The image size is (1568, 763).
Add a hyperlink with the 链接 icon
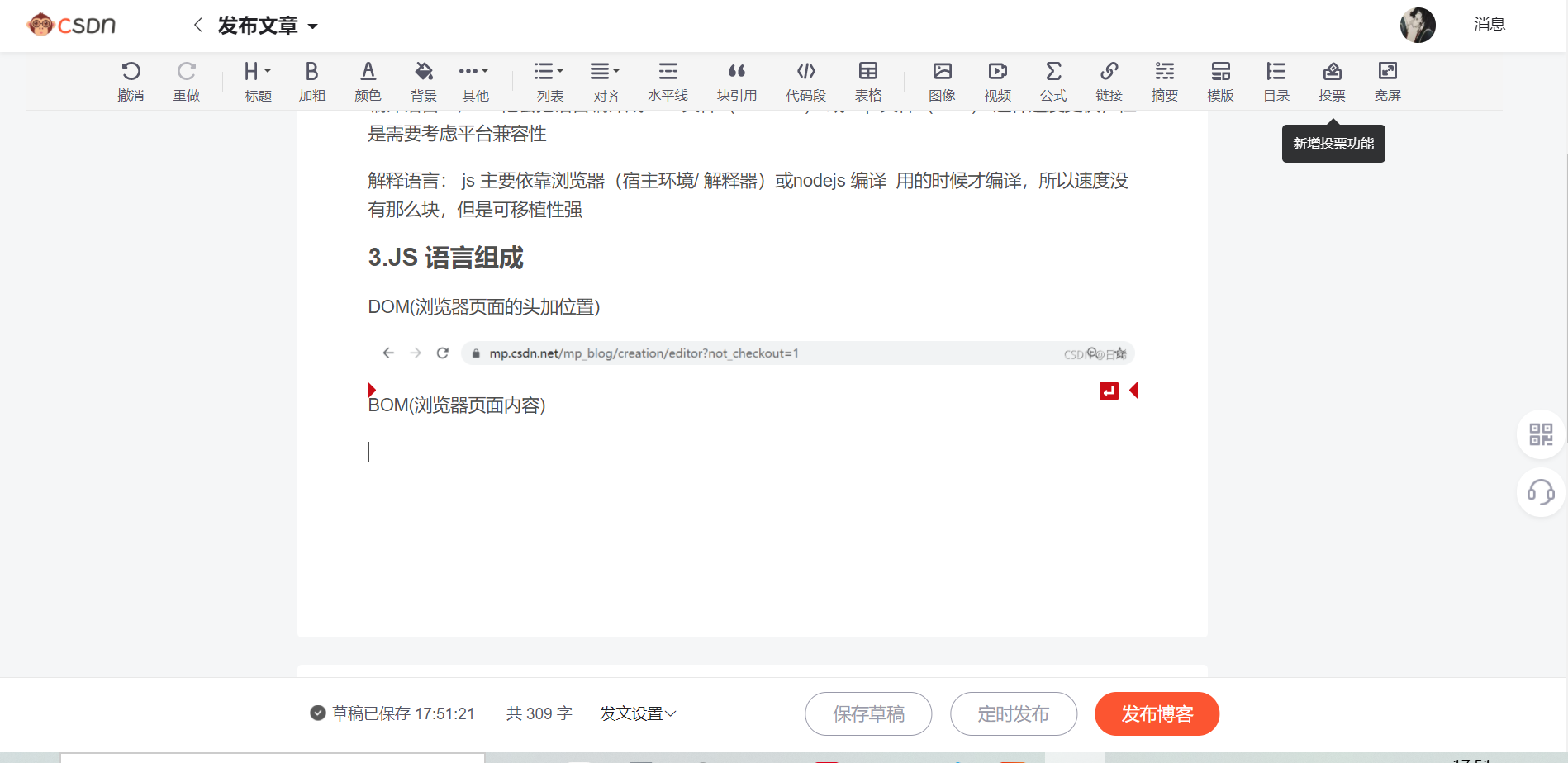1109,80
